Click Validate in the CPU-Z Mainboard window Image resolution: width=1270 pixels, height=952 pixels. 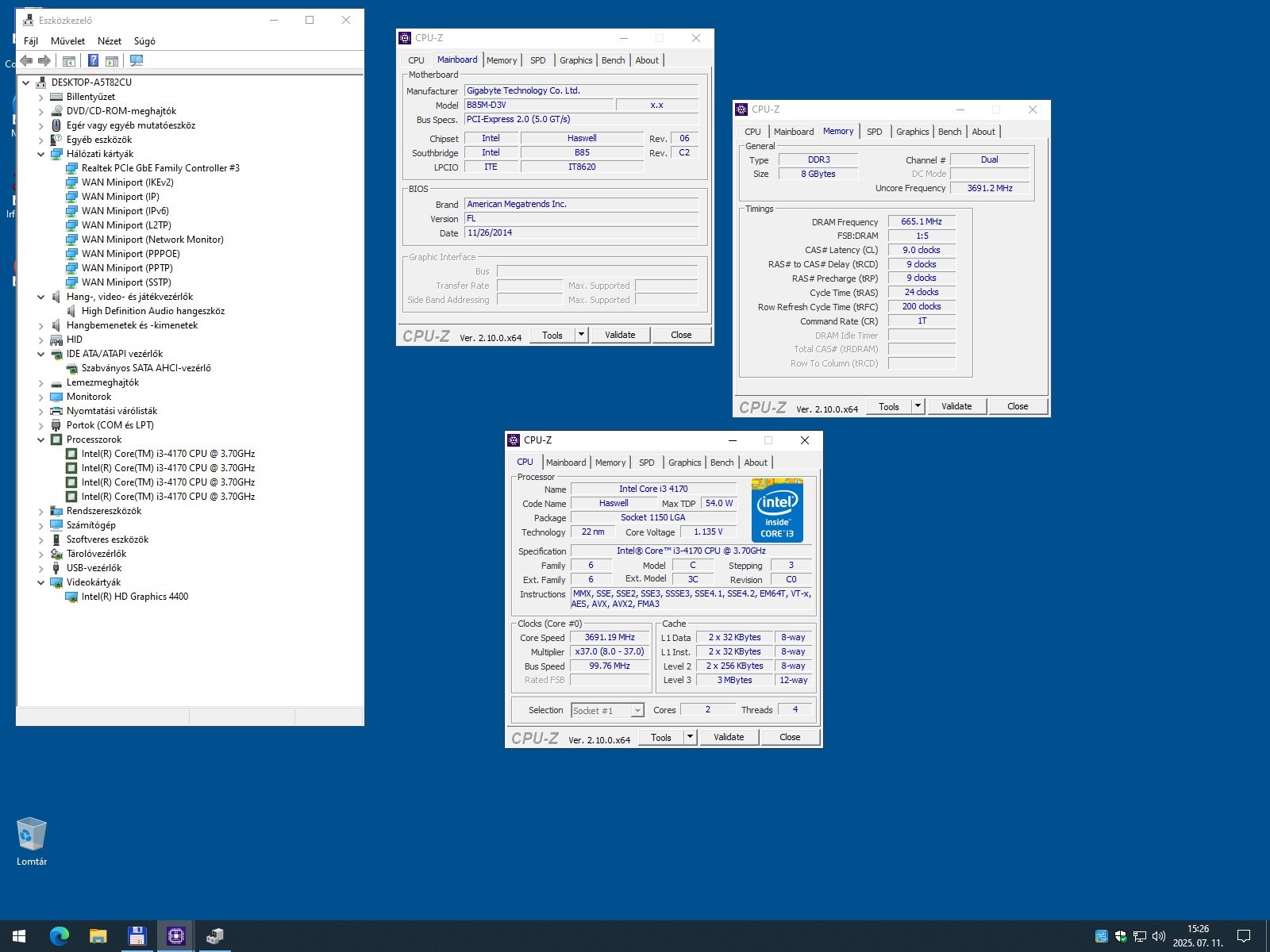click(620, 335)
